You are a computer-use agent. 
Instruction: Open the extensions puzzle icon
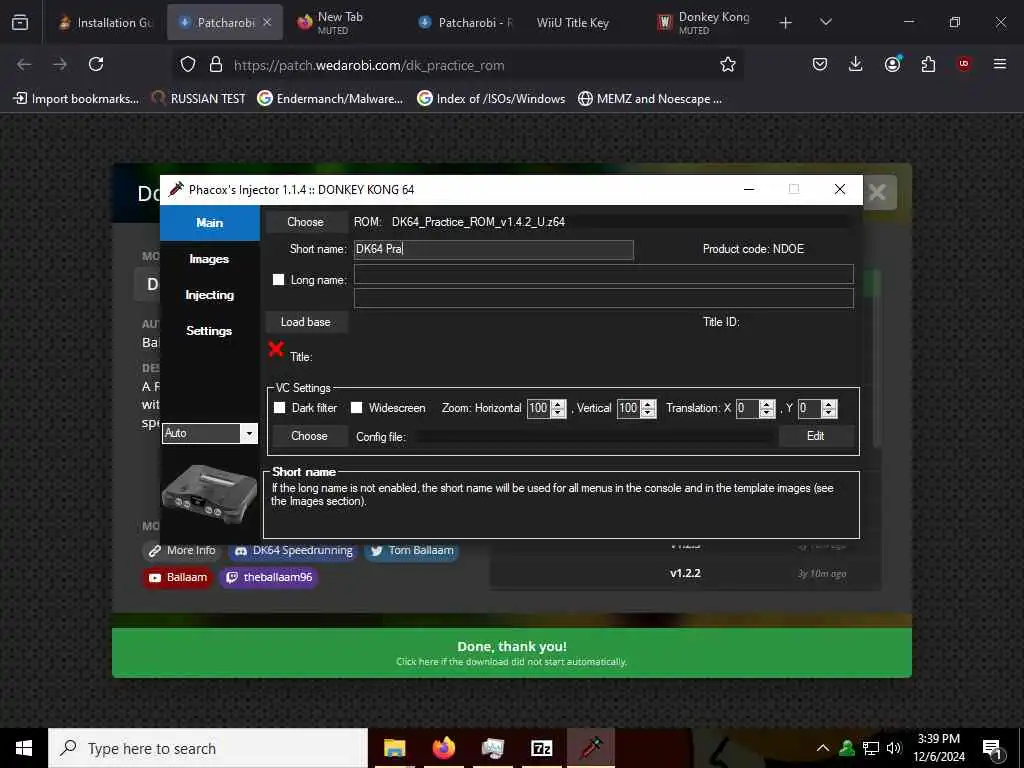click(x=928, y=64)
